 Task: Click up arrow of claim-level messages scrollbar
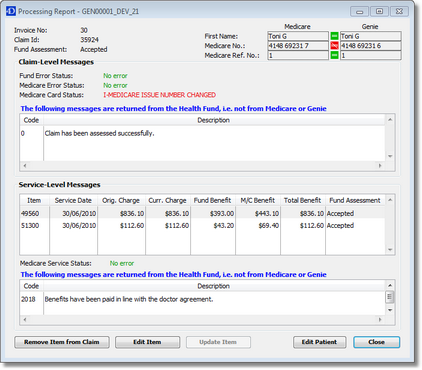pyautogui.click(x=390, y=119)
